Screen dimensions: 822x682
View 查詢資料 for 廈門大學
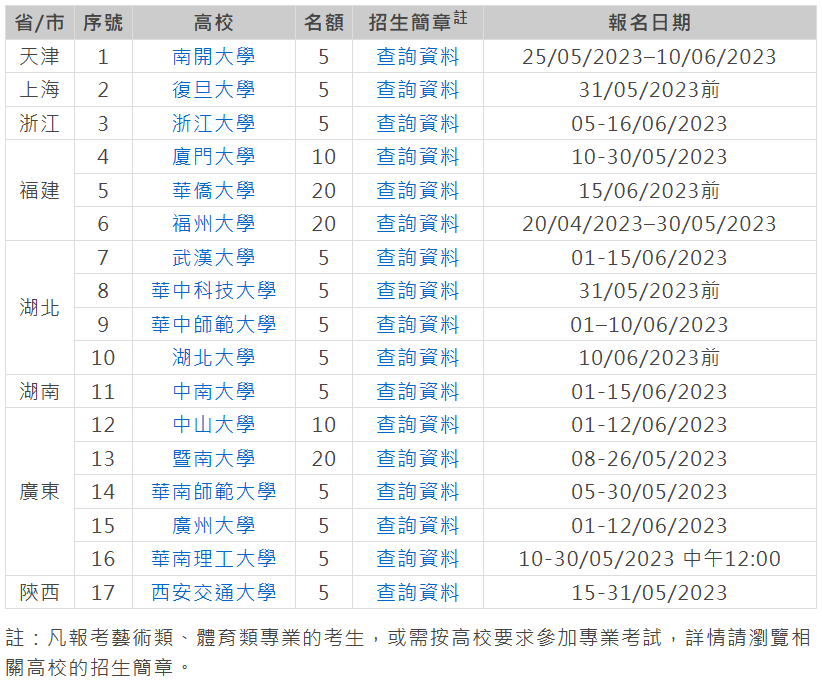pyautogui.click(x=418, y=157)
